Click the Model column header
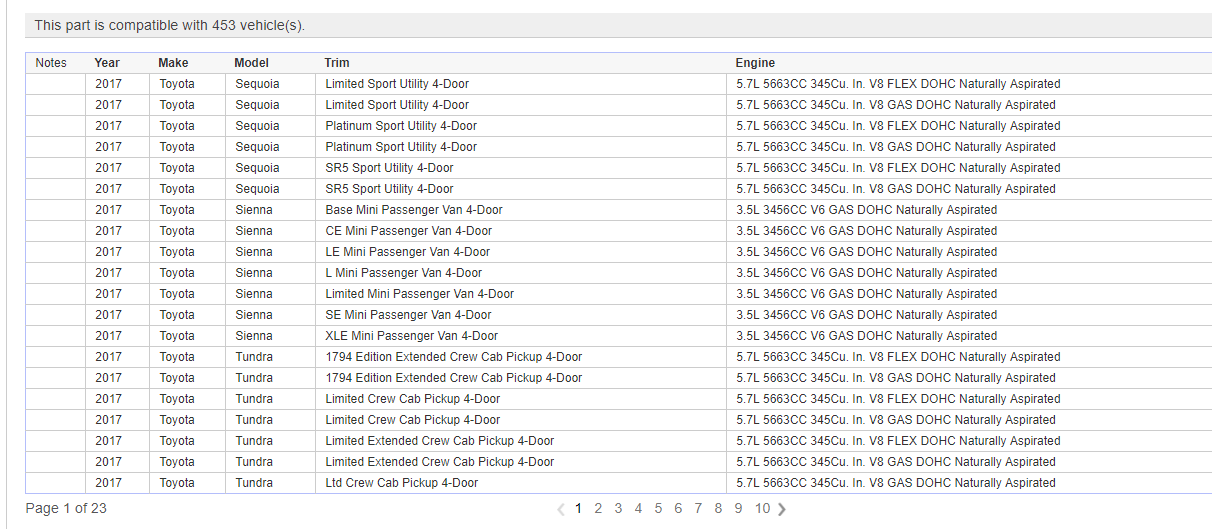This screenshot has width=1212, height=529. (251, 63)
